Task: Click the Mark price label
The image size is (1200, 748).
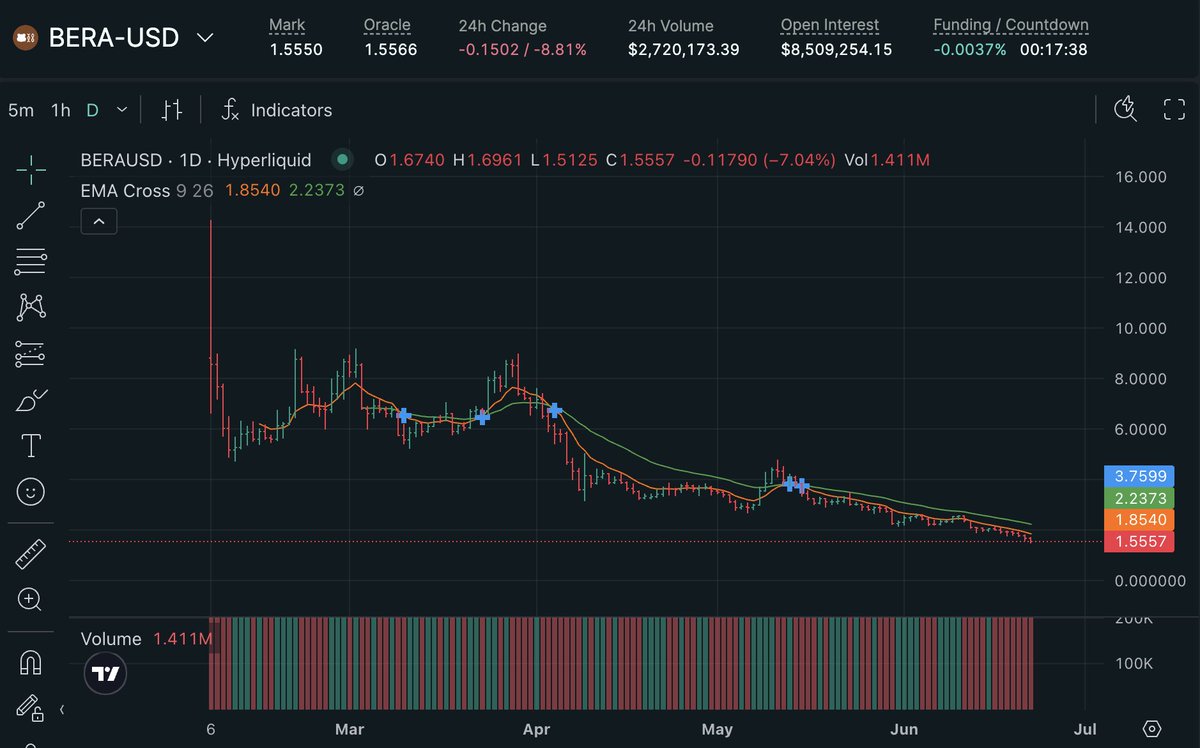Action: pos(288,25)
